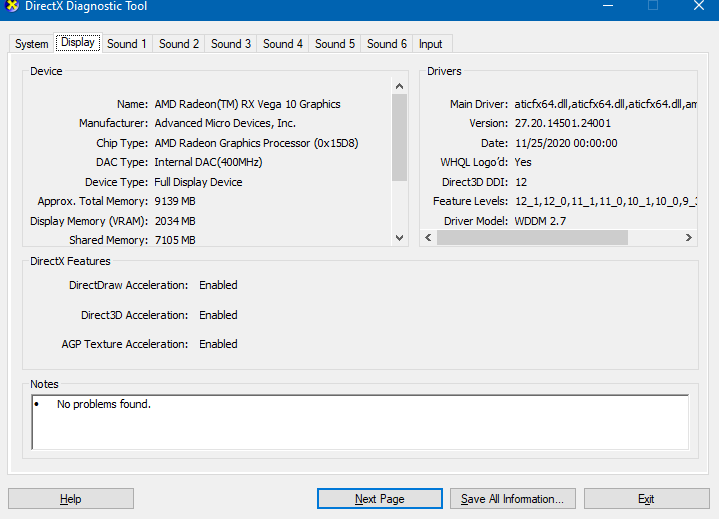Click the driver date '11/25/2020 00:00:00'
This screenshot has width=719, height=519.
(566, 143)
